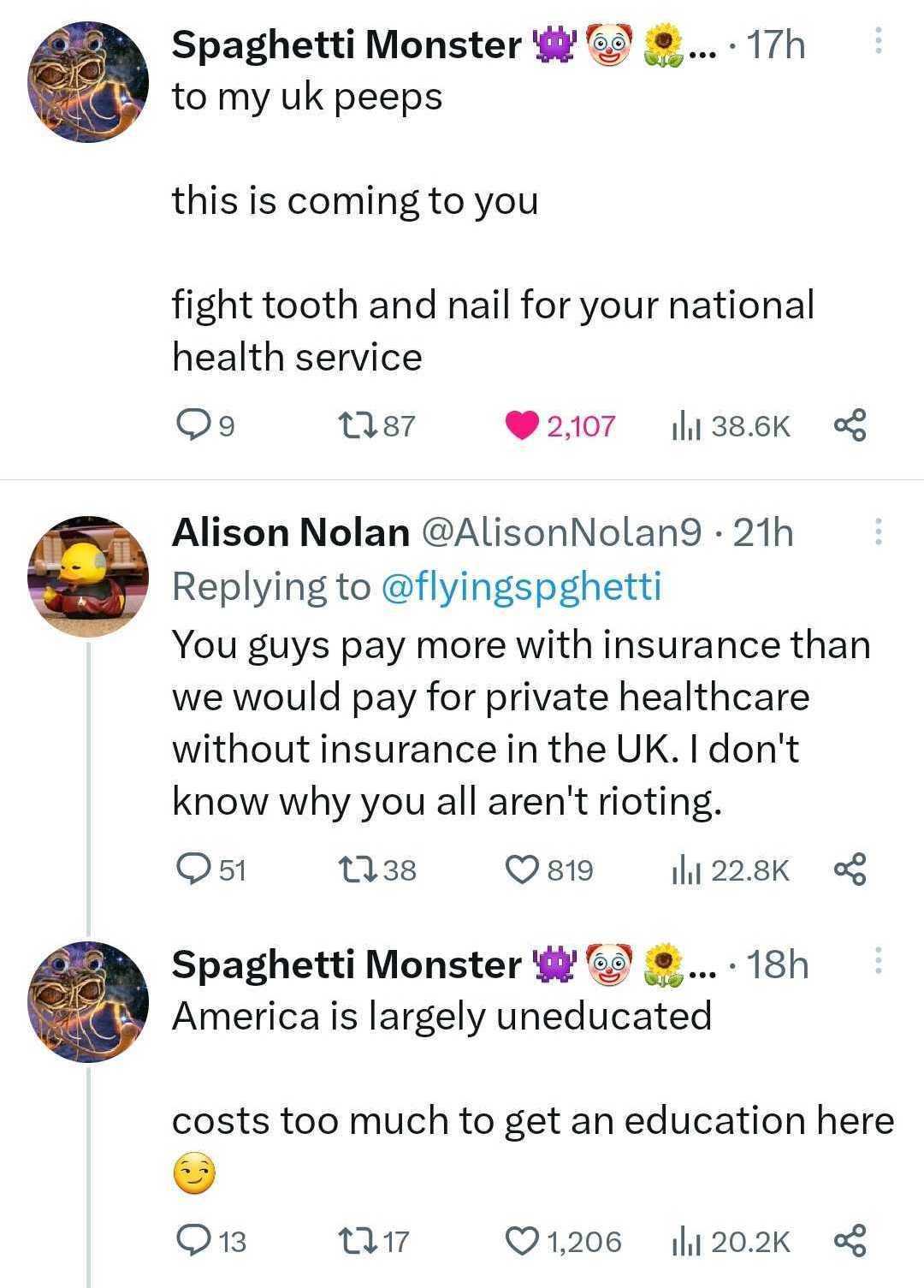This screenshot has height=1288, width=924.
Task: Visit the @flyingspghetti mention link
Action: click(520, 586)
